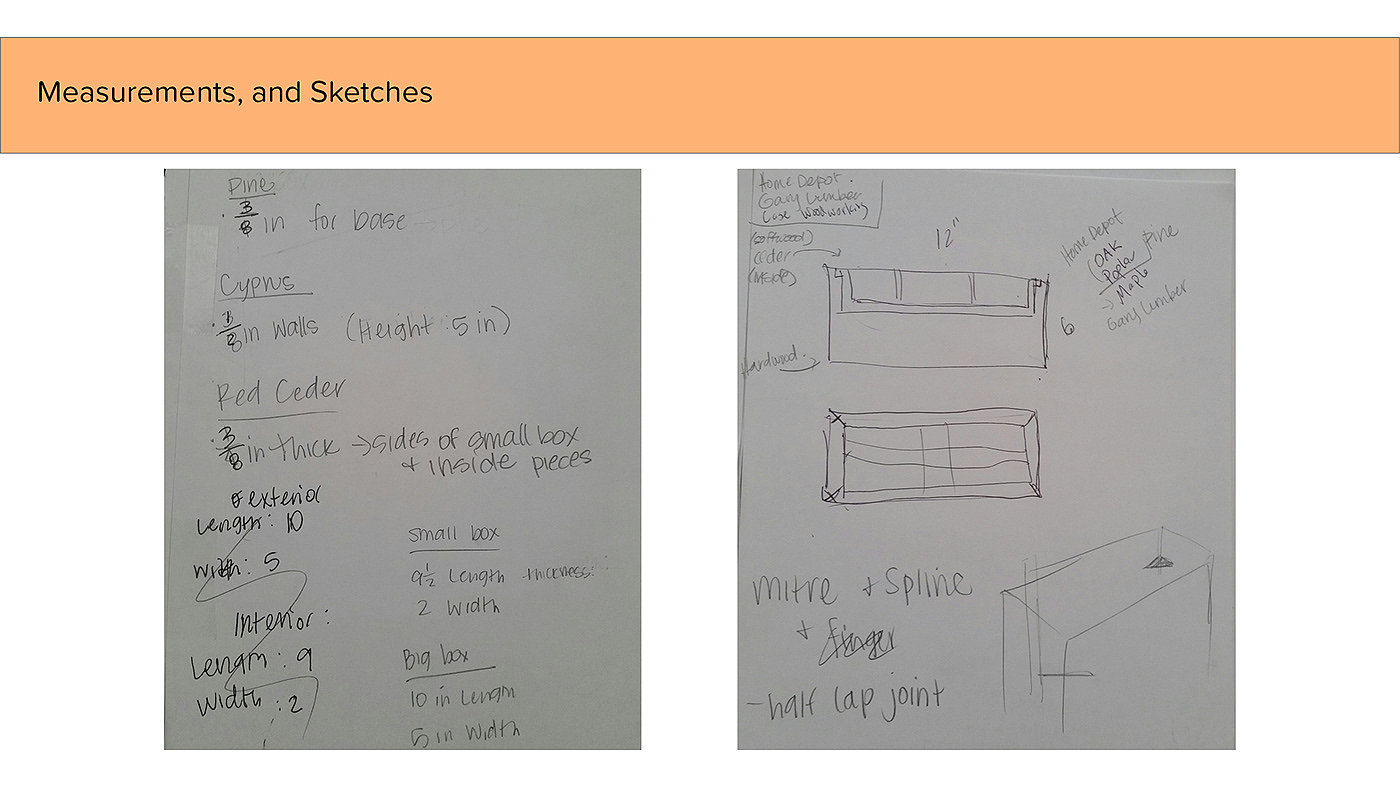1400x787 pixels.
Task: Select the "10 in Length" big box measurement
Action: [462, 697]
